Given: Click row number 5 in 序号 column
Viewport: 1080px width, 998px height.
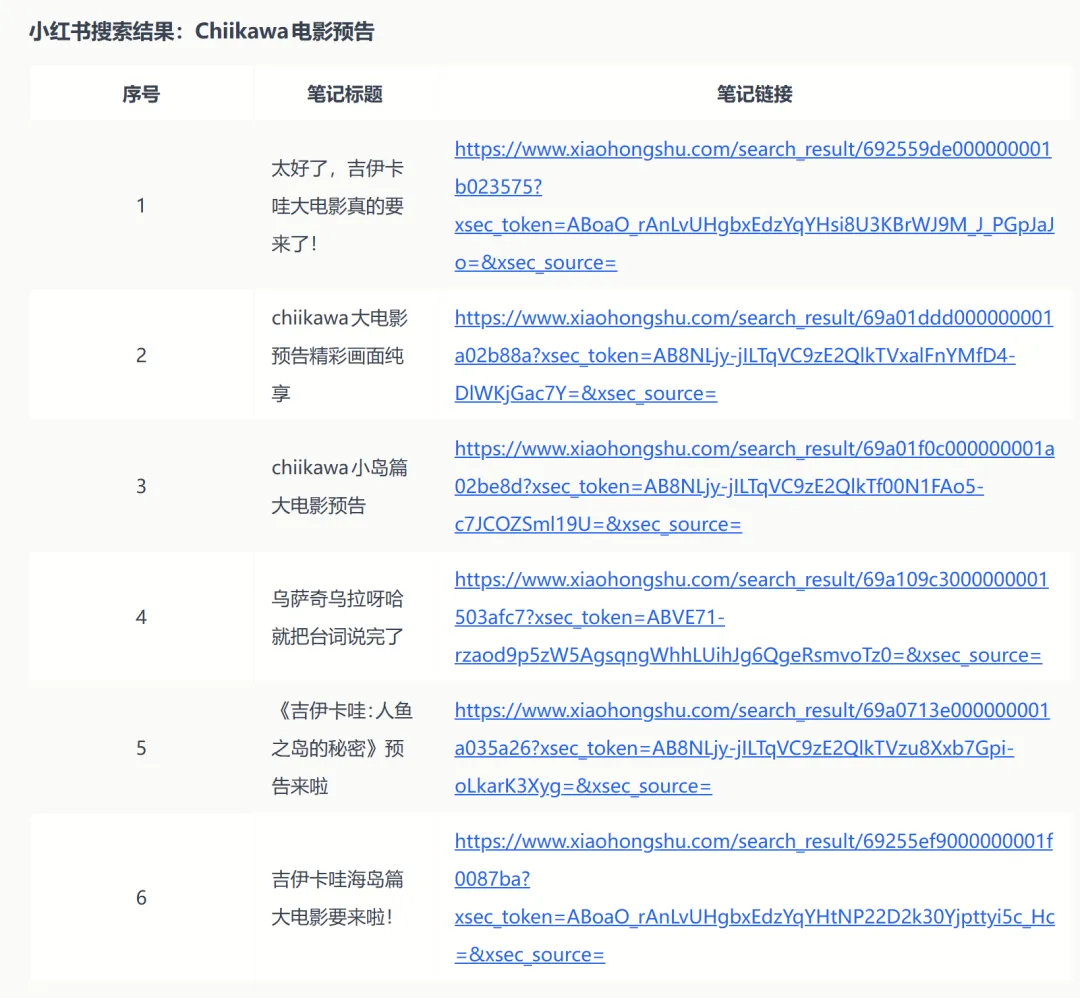Looking at the screenshot, I should tap(141, 747).
